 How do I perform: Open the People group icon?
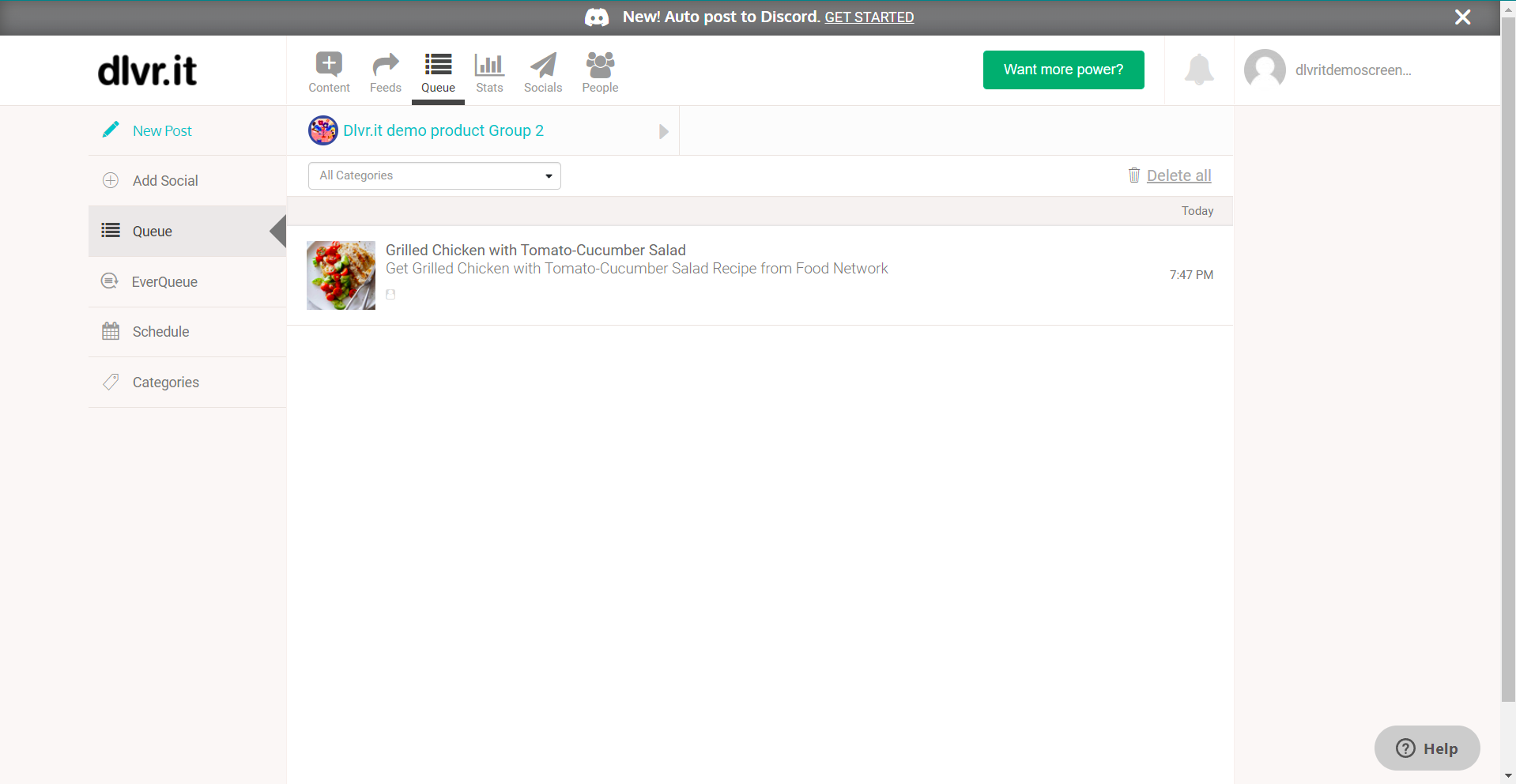point(600,64)
